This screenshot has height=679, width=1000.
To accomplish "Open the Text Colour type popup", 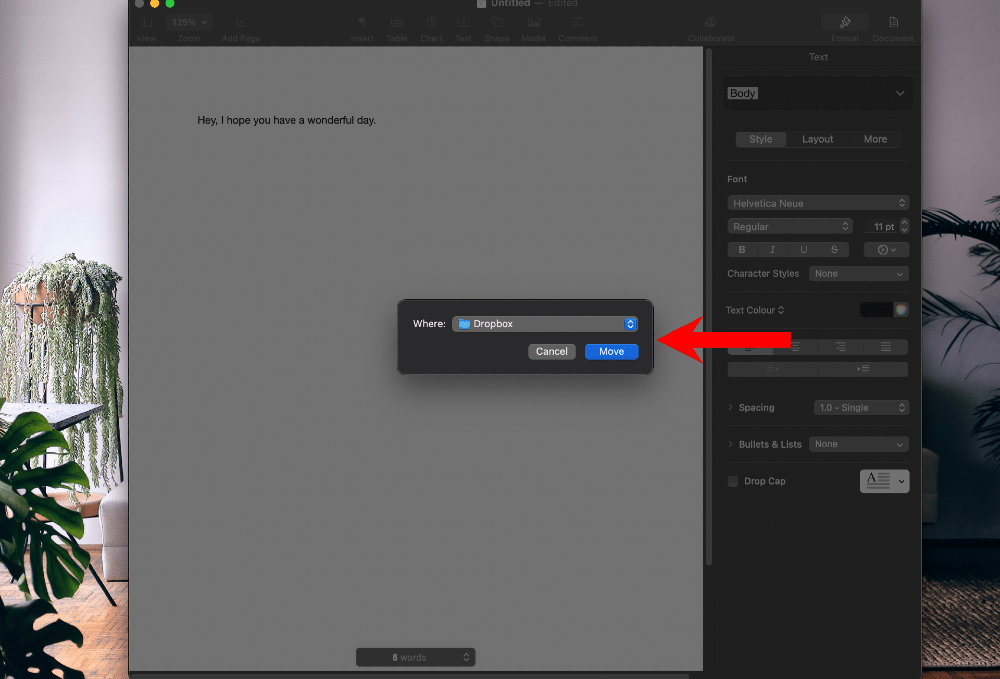I will point(755,310).
